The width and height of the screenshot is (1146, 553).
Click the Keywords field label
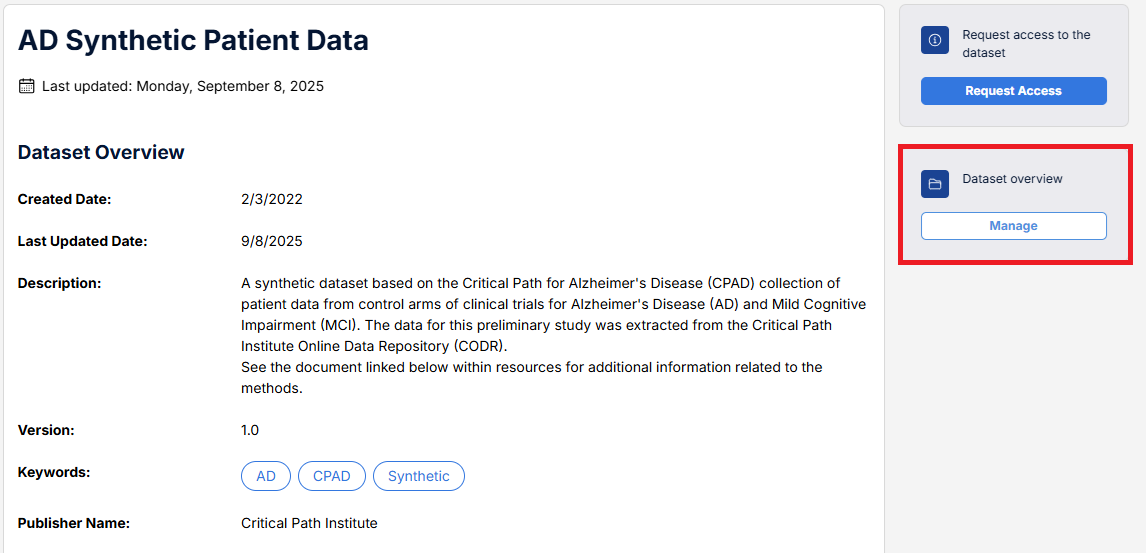[x=54, y=472]
